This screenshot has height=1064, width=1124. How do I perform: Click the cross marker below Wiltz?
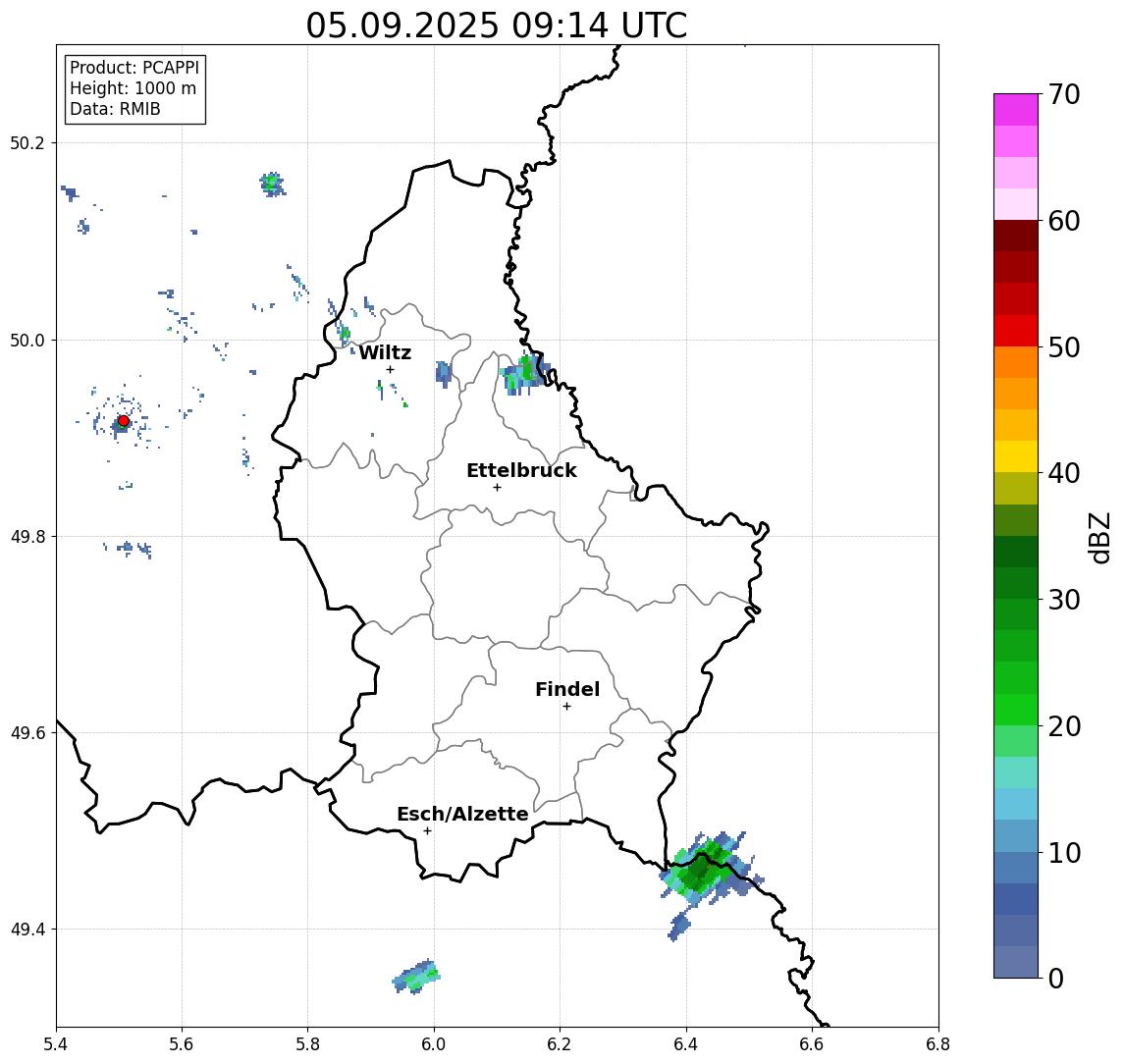390,369
